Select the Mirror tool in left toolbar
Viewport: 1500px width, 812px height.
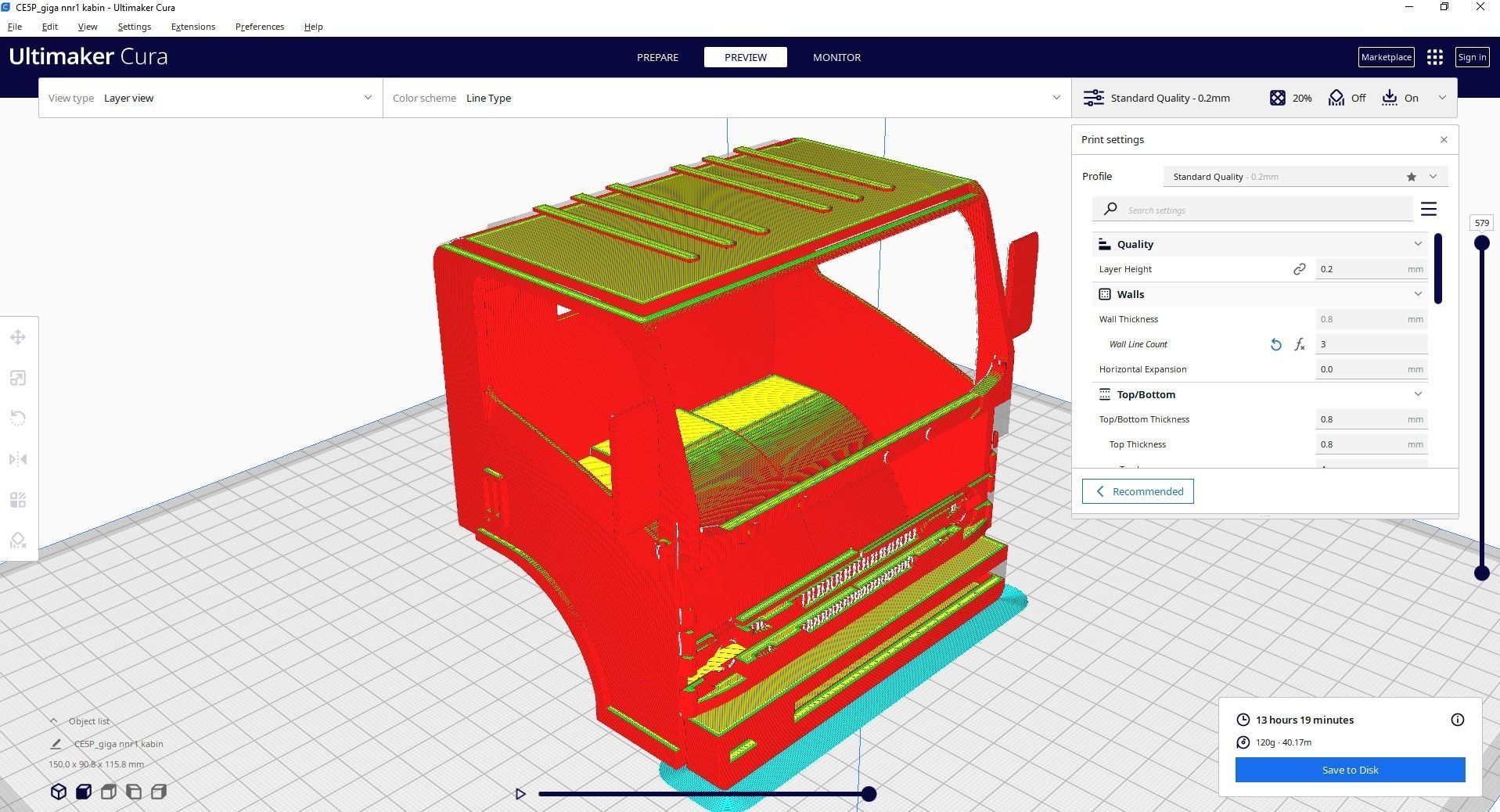click(18, 459)
